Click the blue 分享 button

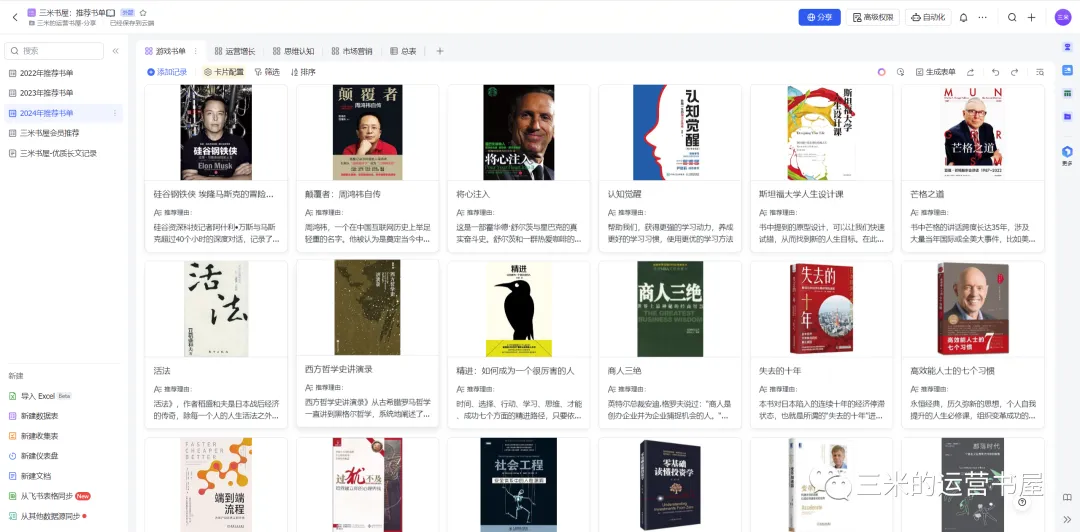(x=819, y=17)
